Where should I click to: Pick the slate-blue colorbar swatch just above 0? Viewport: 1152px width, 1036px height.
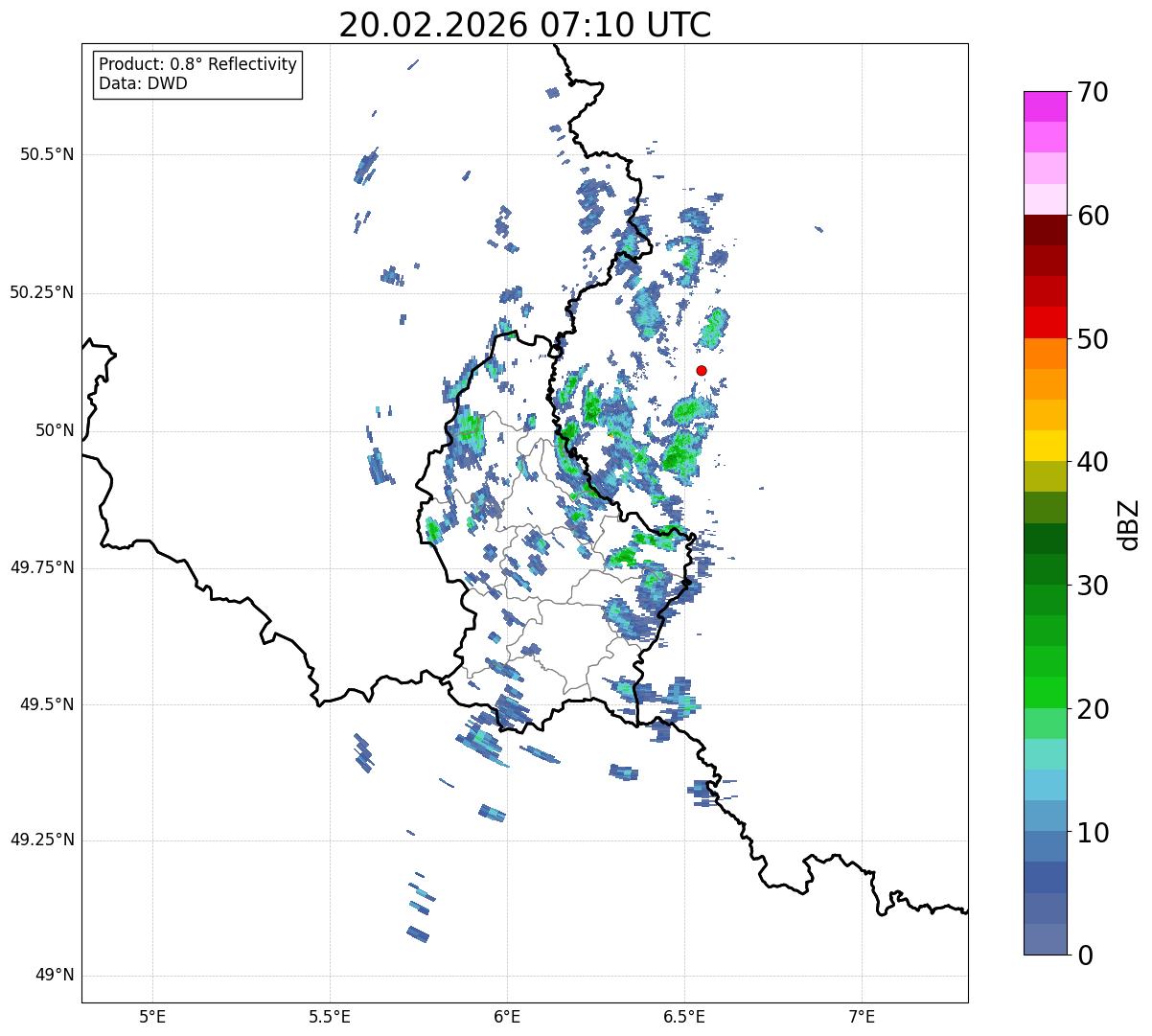pos(1046,939)
